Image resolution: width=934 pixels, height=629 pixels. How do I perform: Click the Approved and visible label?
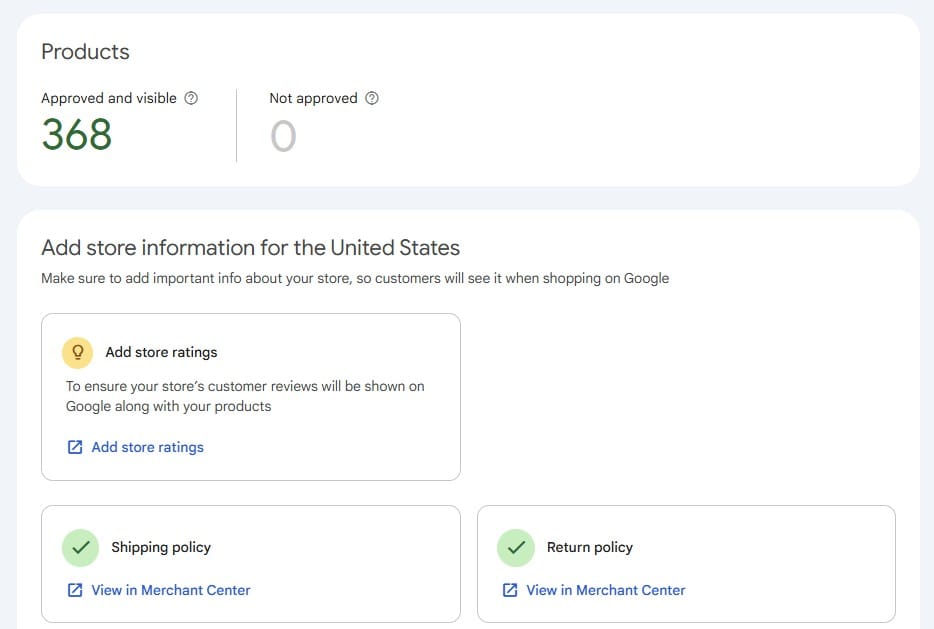[109, 98]
